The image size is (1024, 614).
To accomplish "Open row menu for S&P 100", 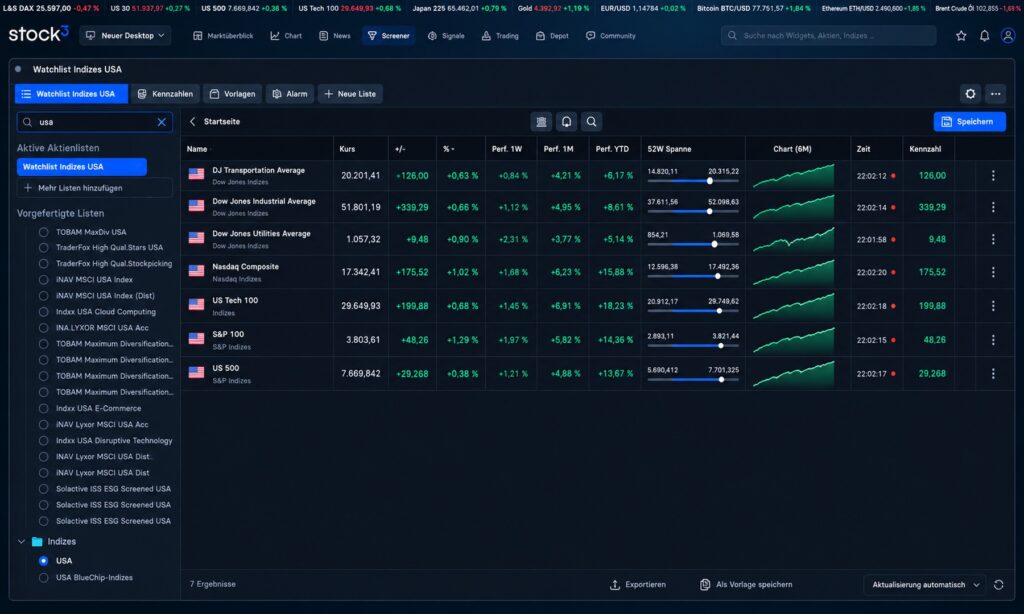I will 993,340.
